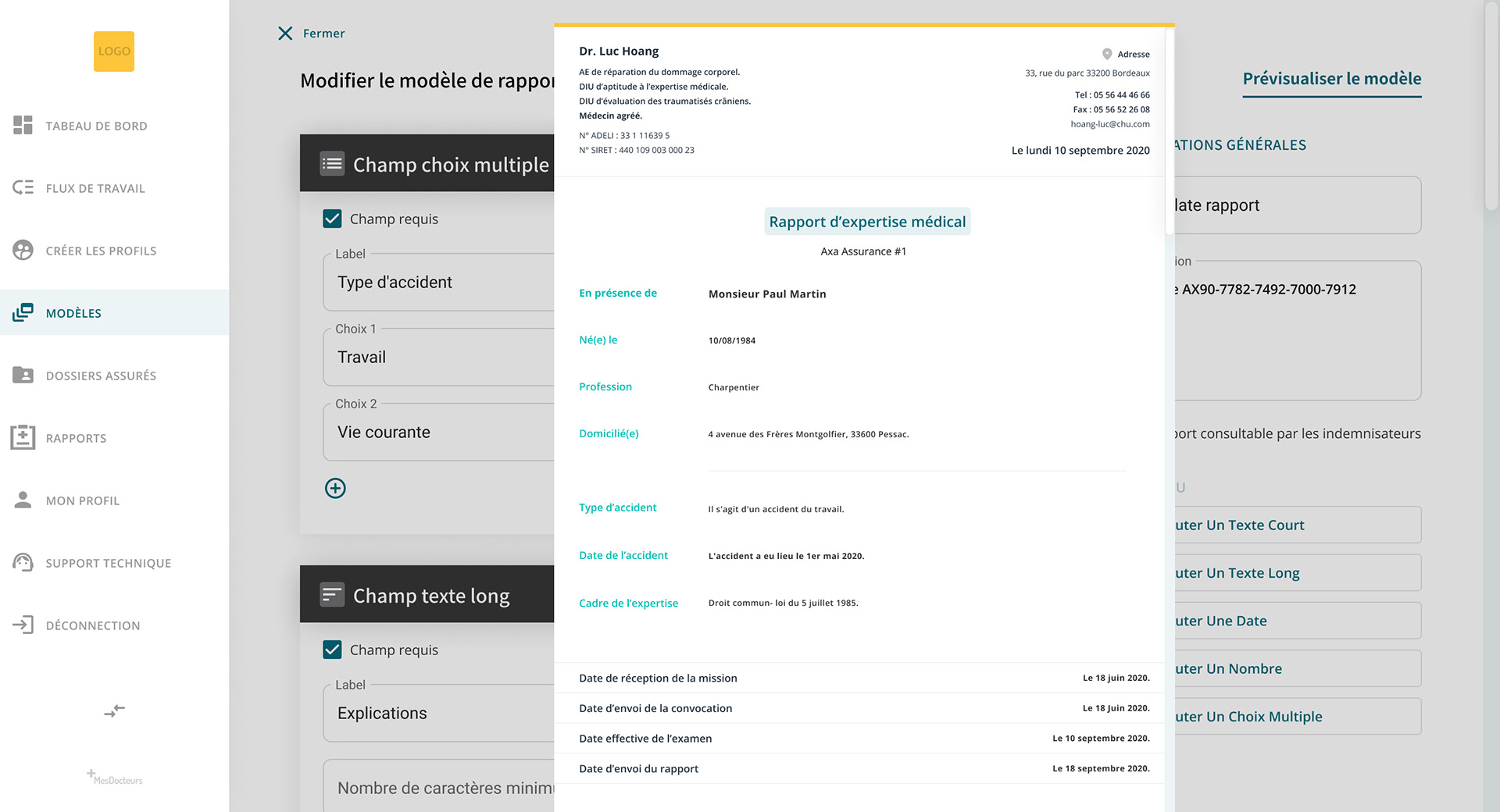Viewport: 1500px width, 812px height.
Task: Uncheck Champ requis under texte long
Action: [332, 650]
